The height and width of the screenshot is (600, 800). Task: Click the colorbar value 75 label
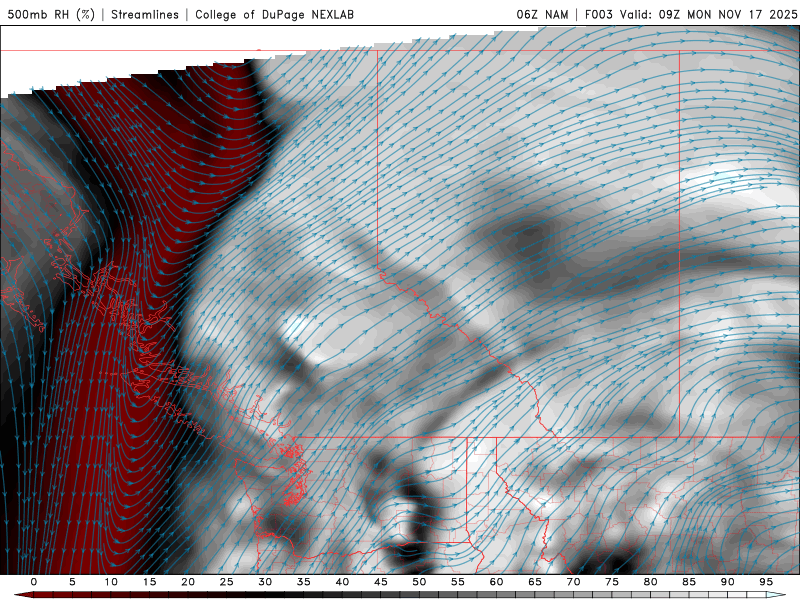611,582
